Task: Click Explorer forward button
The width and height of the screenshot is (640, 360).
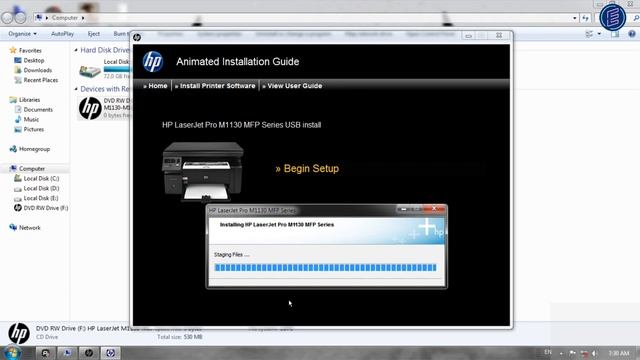Action: click(x=20, y=18)
